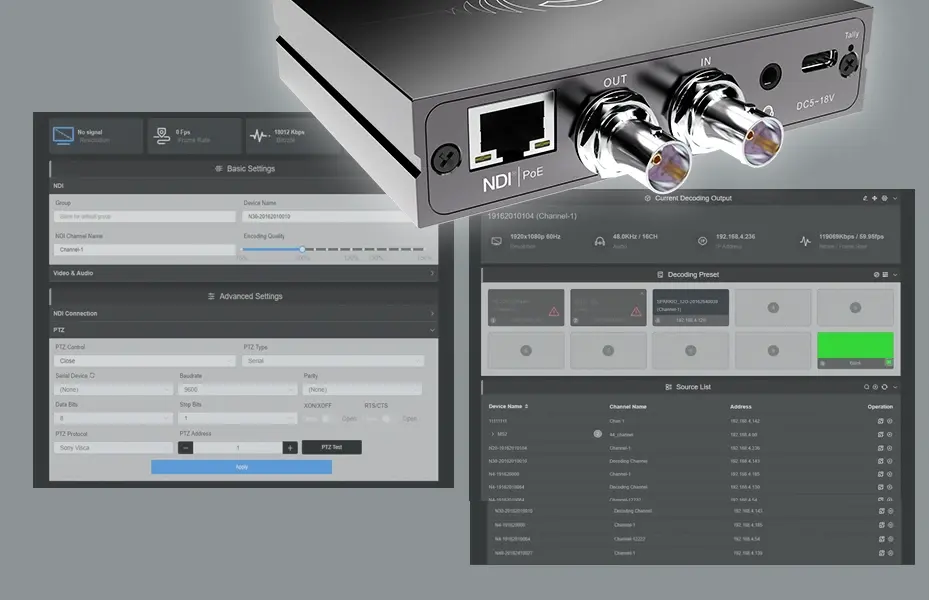Click the blue Apply button
The image size is (929, 600).
[x=241, y=467]
